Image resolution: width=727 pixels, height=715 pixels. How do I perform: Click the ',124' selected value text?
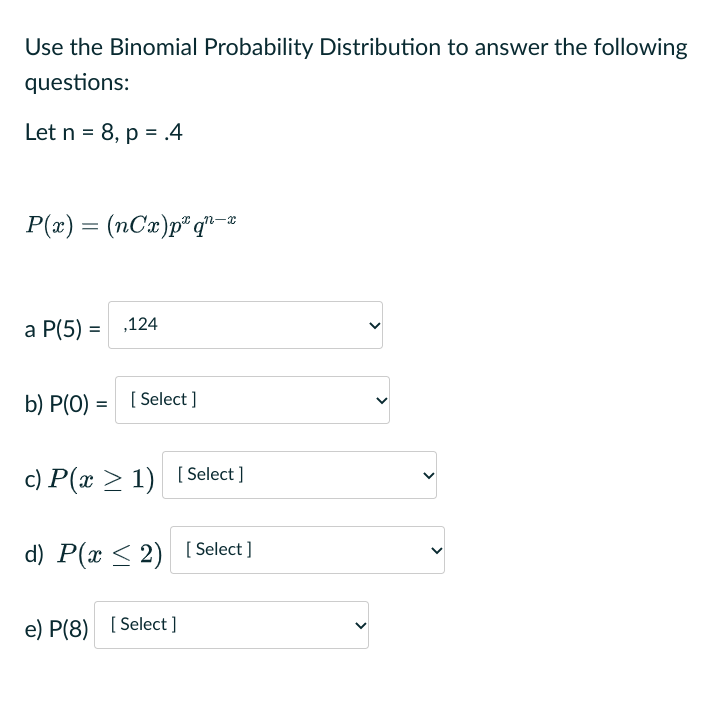coord(140,324)
